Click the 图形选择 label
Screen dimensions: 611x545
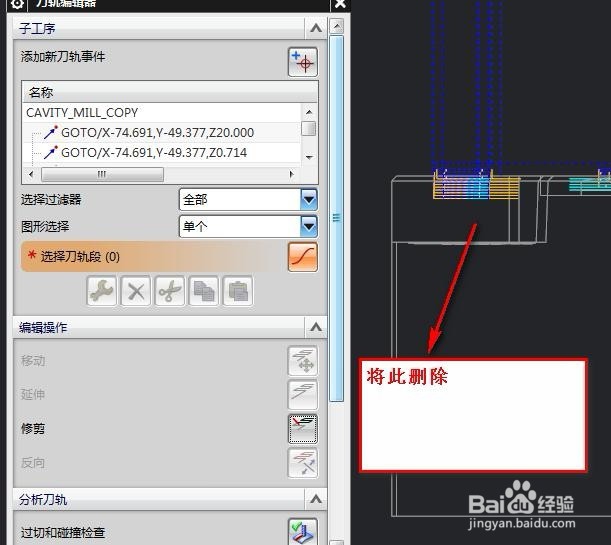pyautogui.click(x=45, y=226)
